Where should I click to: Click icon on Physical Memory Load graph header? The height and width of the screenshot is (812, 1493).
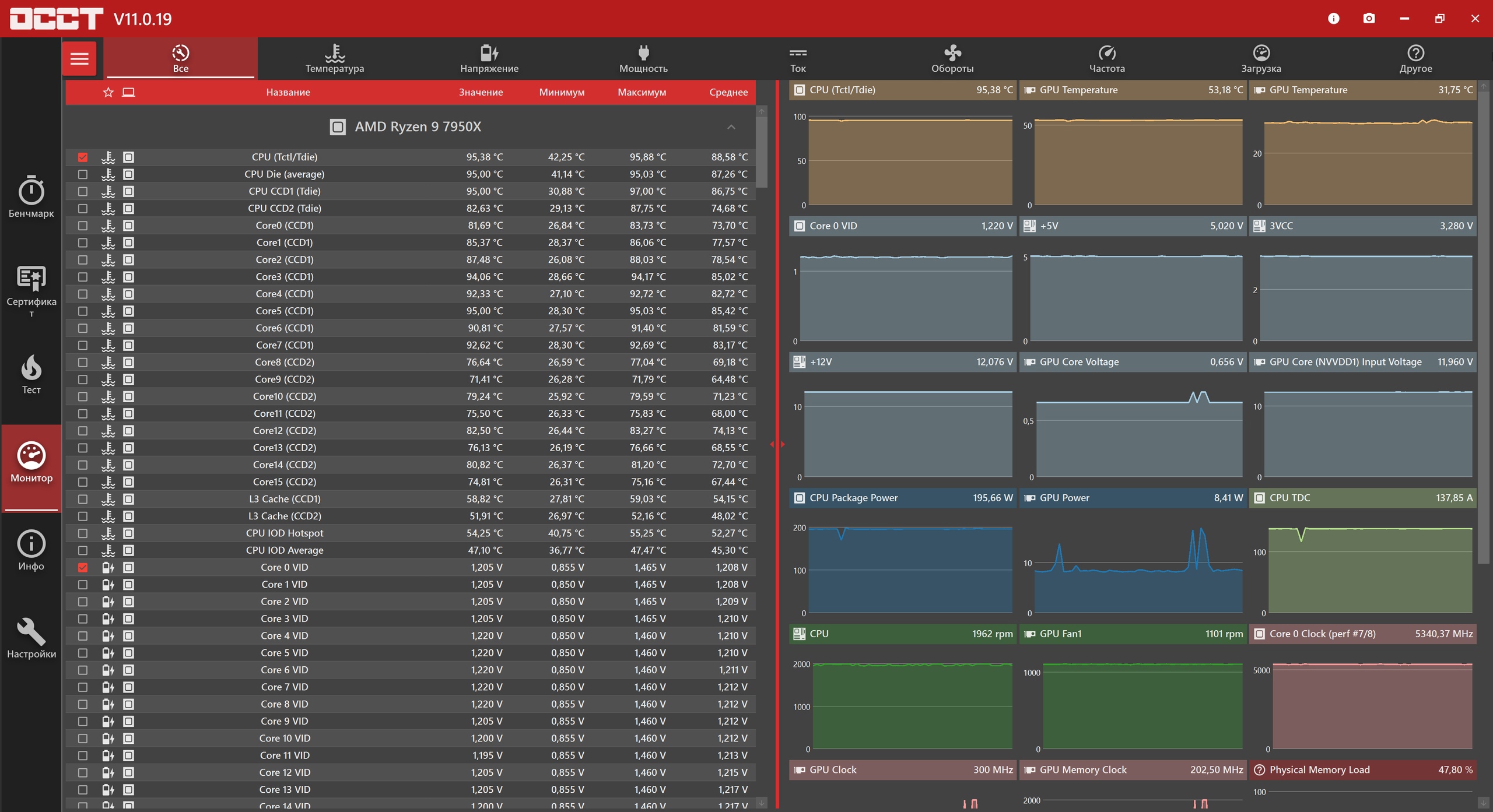(1260, 769)
